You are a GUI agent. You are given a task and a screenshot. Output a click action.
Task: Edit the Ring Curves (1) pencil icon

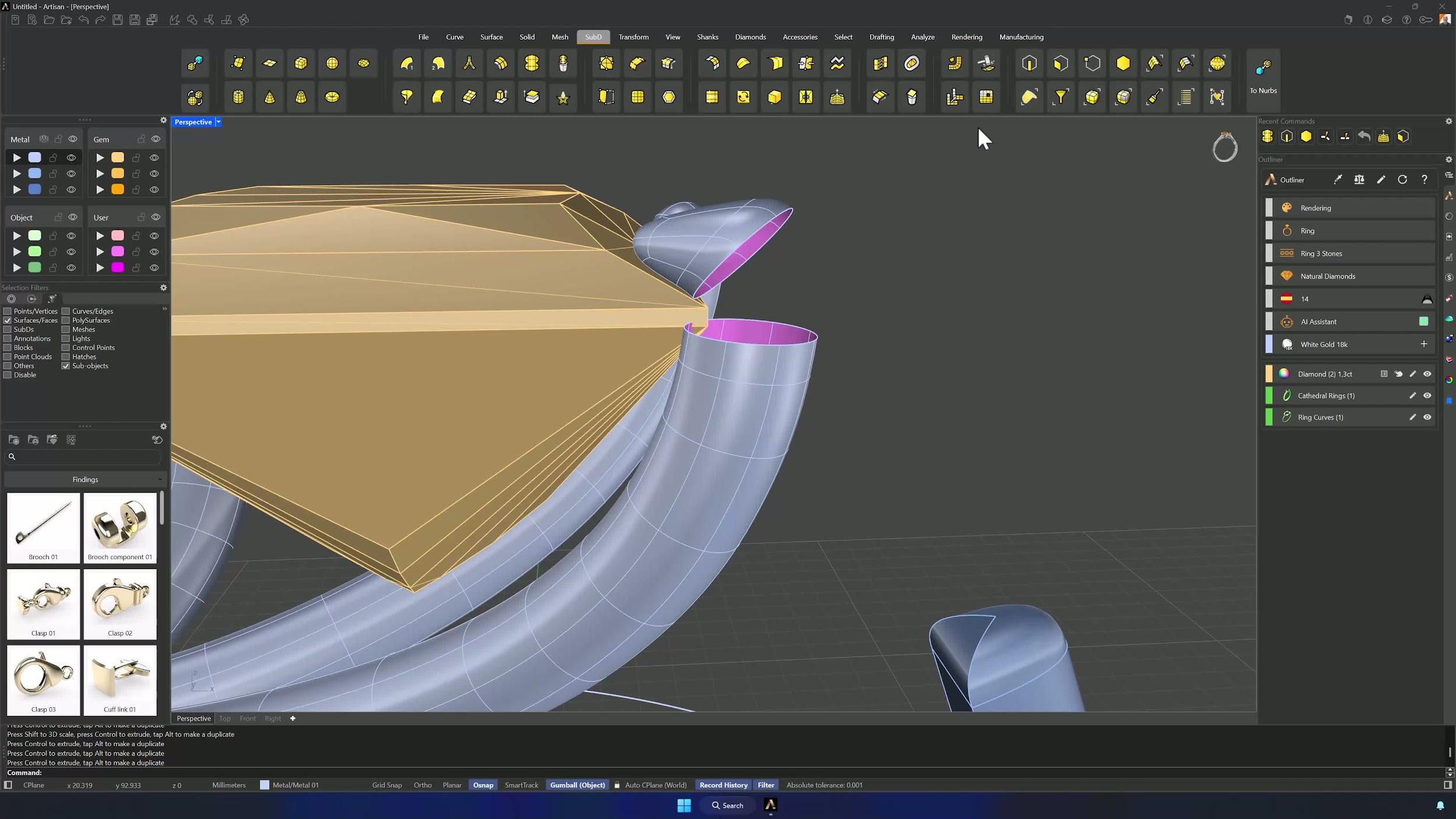1412,417
